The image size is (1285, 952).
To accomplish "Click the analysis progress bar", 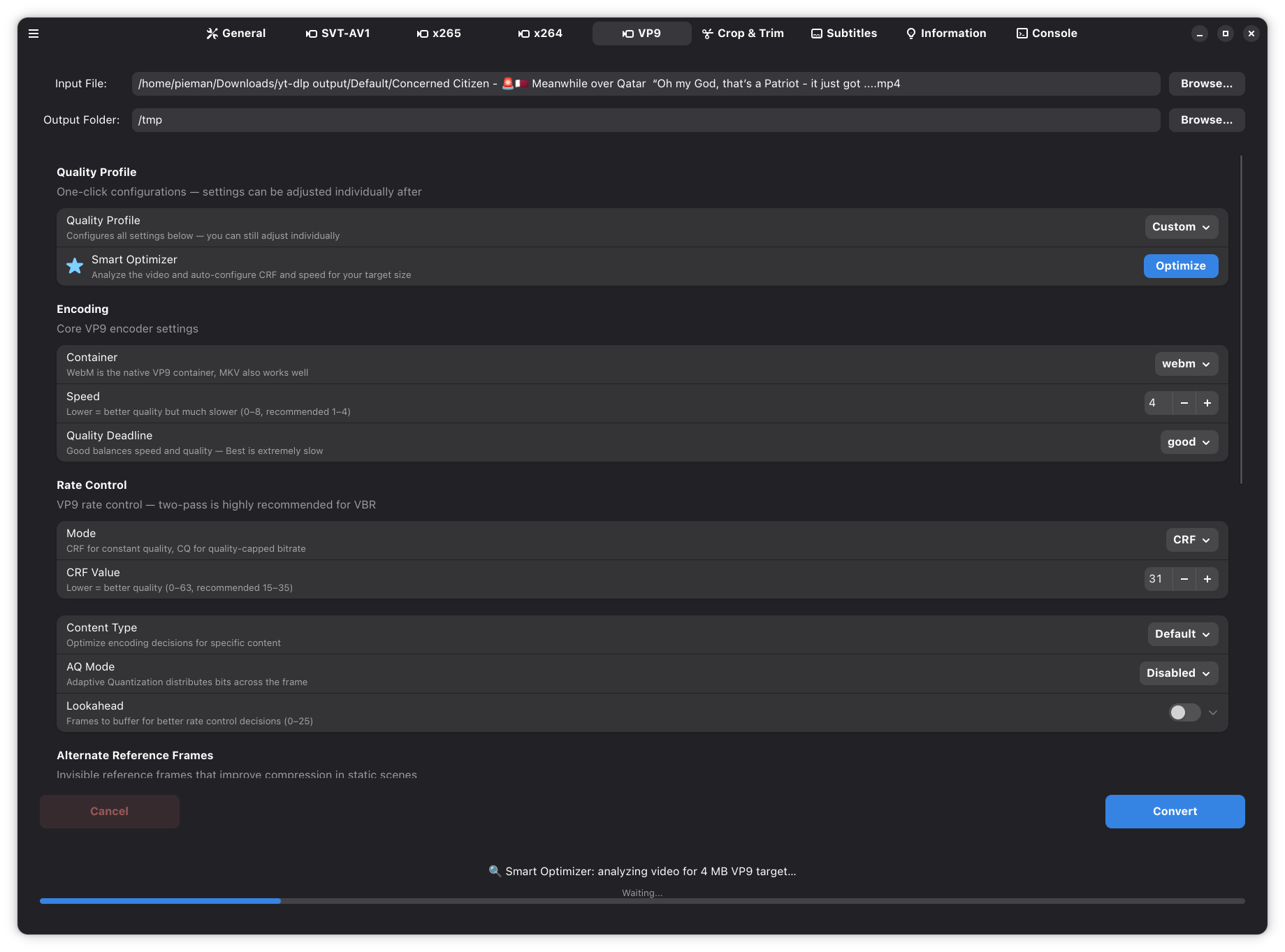I will pos(642,901).
